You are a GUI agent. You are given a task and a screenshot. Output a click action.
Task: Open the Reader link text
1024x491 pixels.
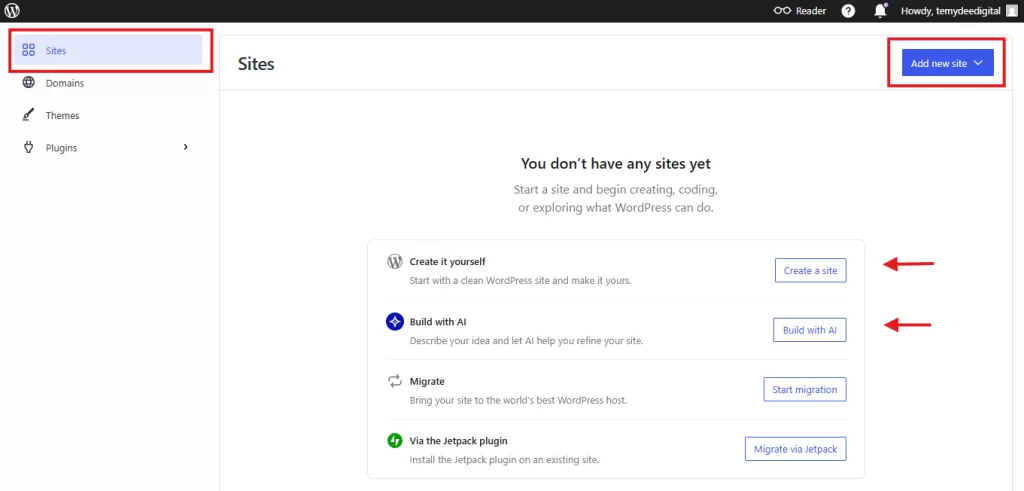pos(810,11)
